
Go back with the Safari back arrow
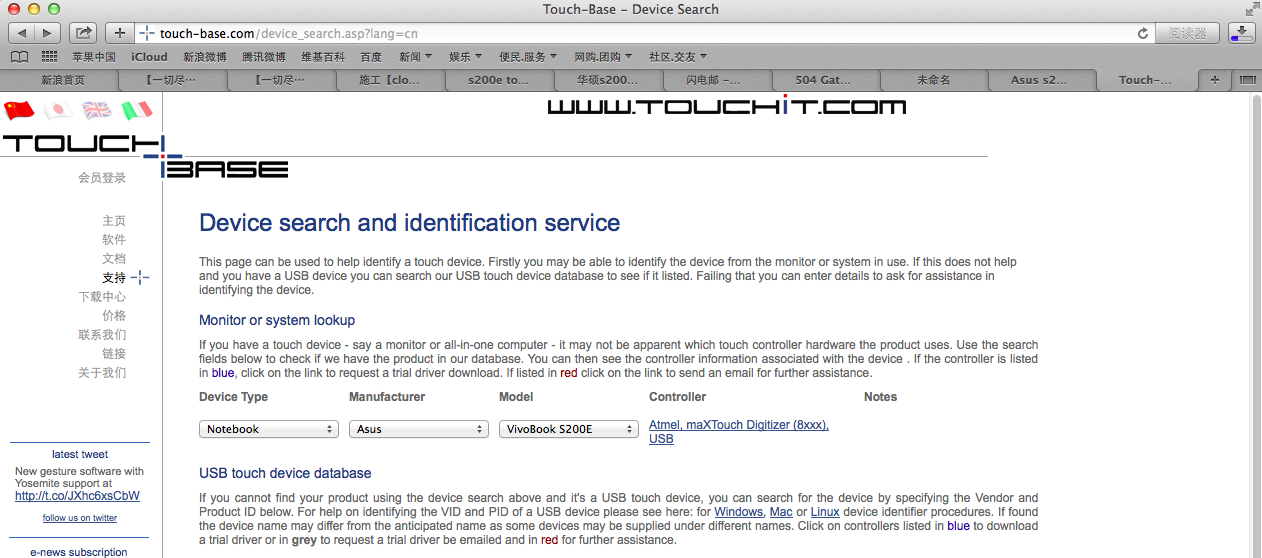tap(22, 33)
